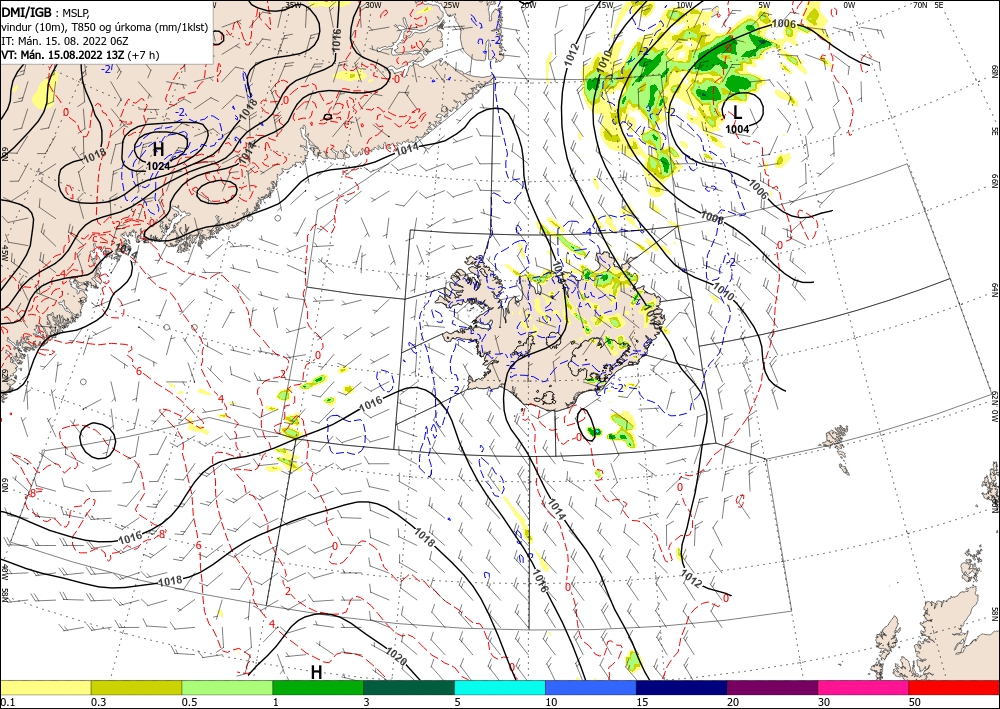1000x709 pixels.
Task: Click the 15W longitude label
Action: coord(605,4)
